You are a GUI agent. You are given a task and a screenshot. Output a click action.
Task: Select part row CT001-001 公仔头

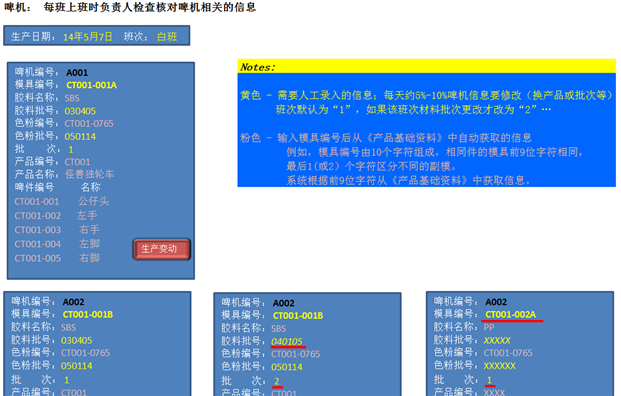tap(62, 202)
